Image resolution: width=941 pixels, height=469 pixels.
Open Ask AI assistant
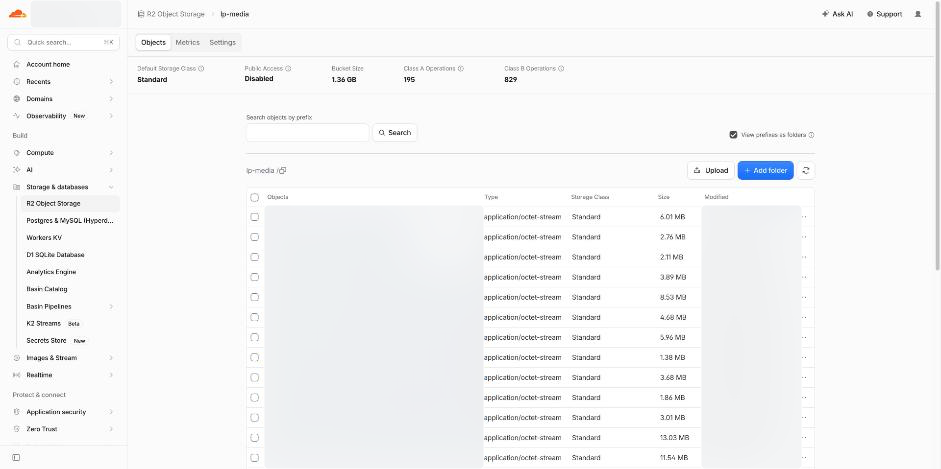click(838, 14)
